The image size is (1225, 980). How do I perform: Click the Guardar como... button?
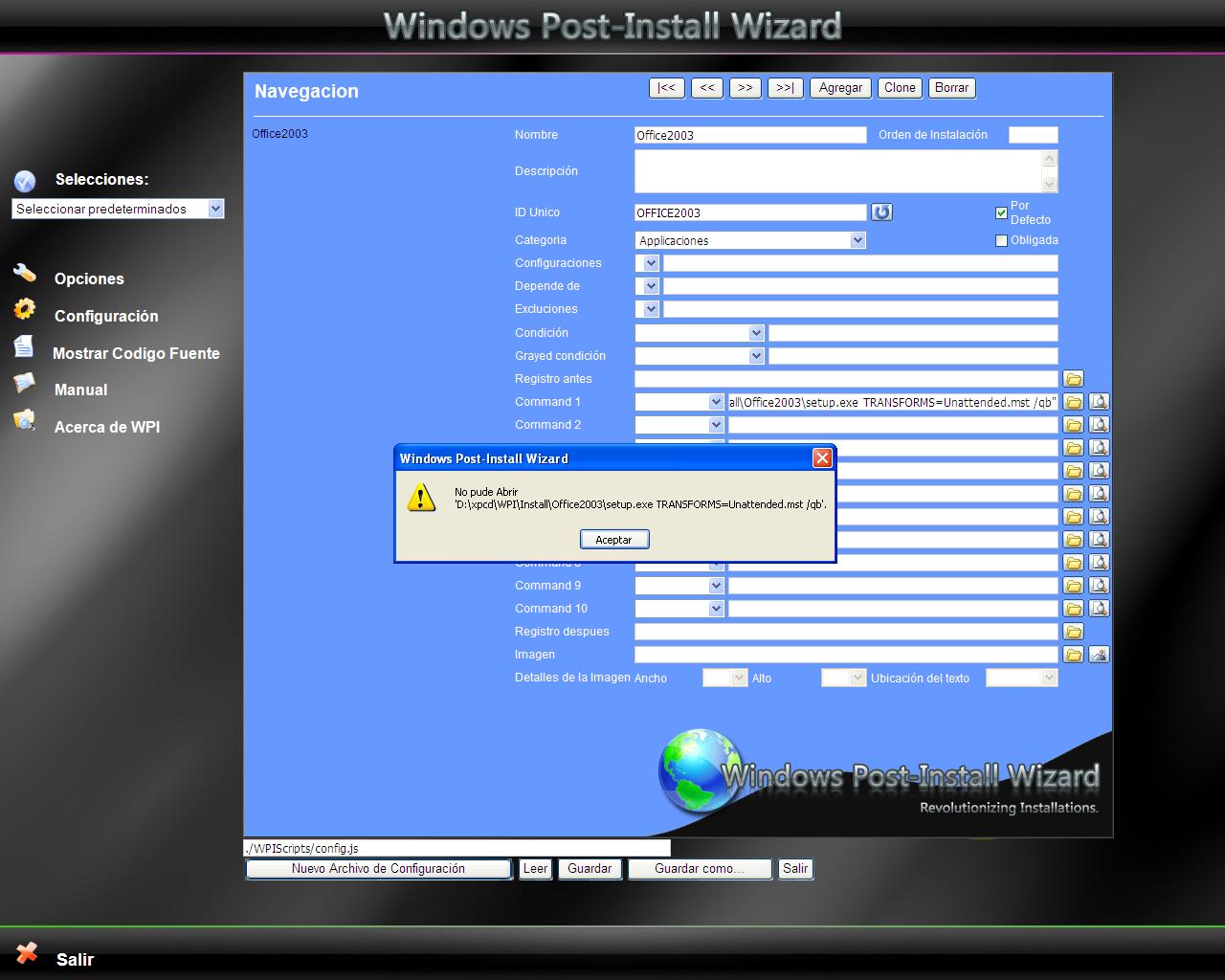(x=700, y=869)
